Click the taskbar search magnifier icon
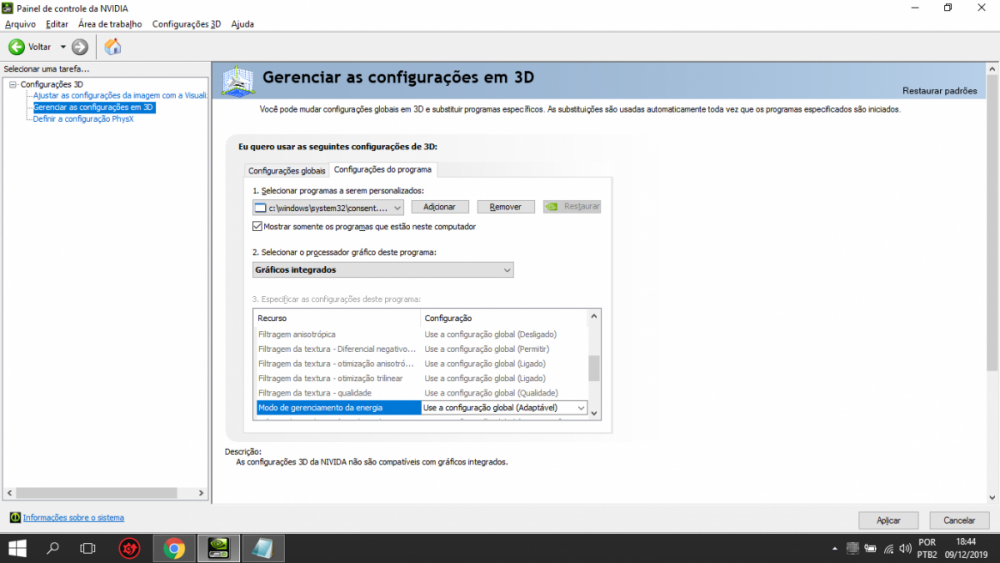 click(53, 548)
